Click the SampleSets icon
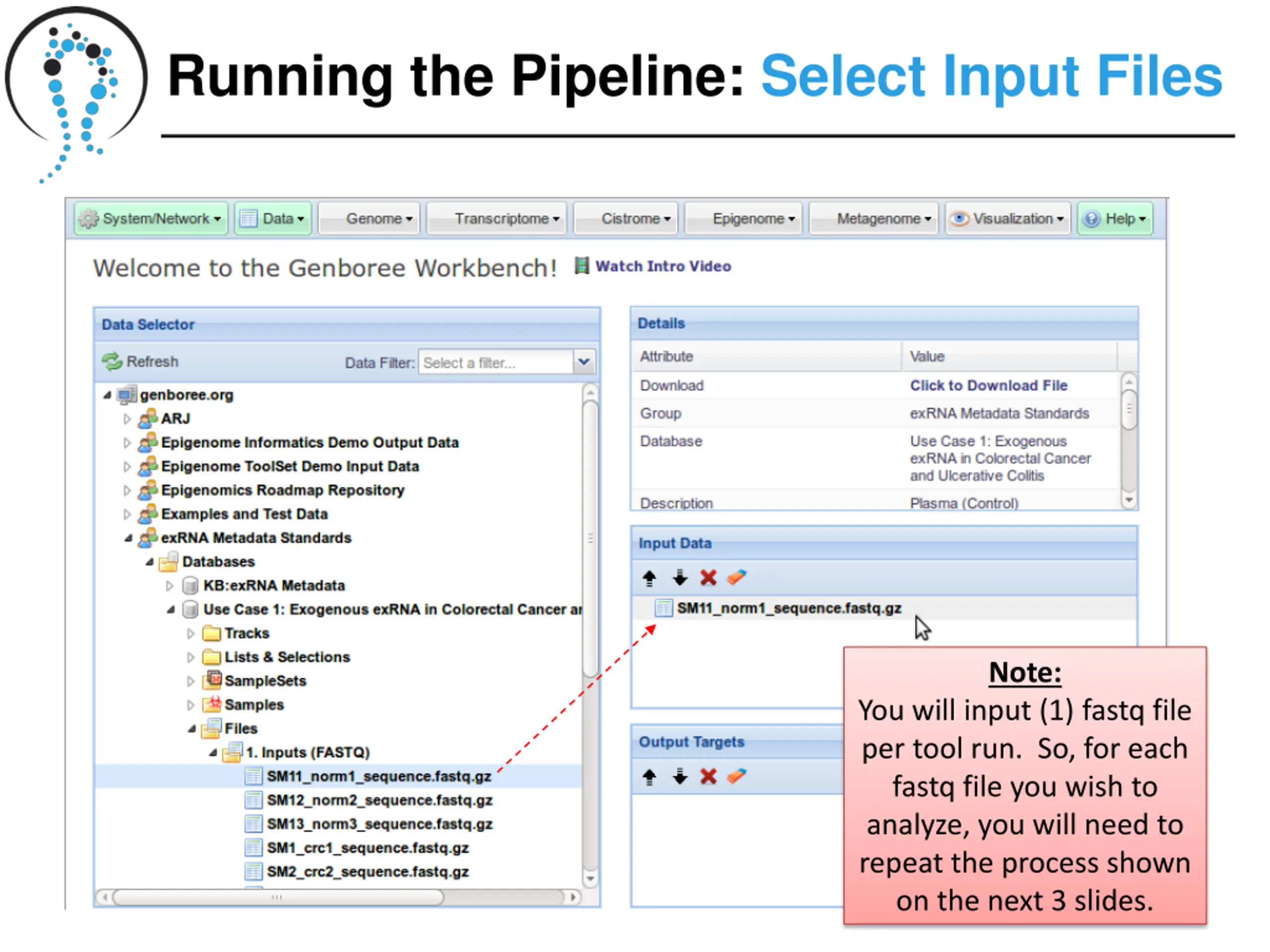 coord(212,681)
